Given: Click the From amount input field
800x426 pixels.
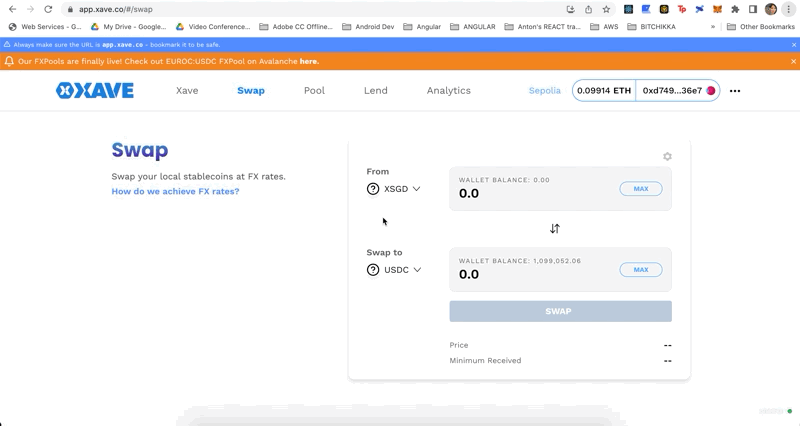Looking at the screenshot, I should 530,194.
